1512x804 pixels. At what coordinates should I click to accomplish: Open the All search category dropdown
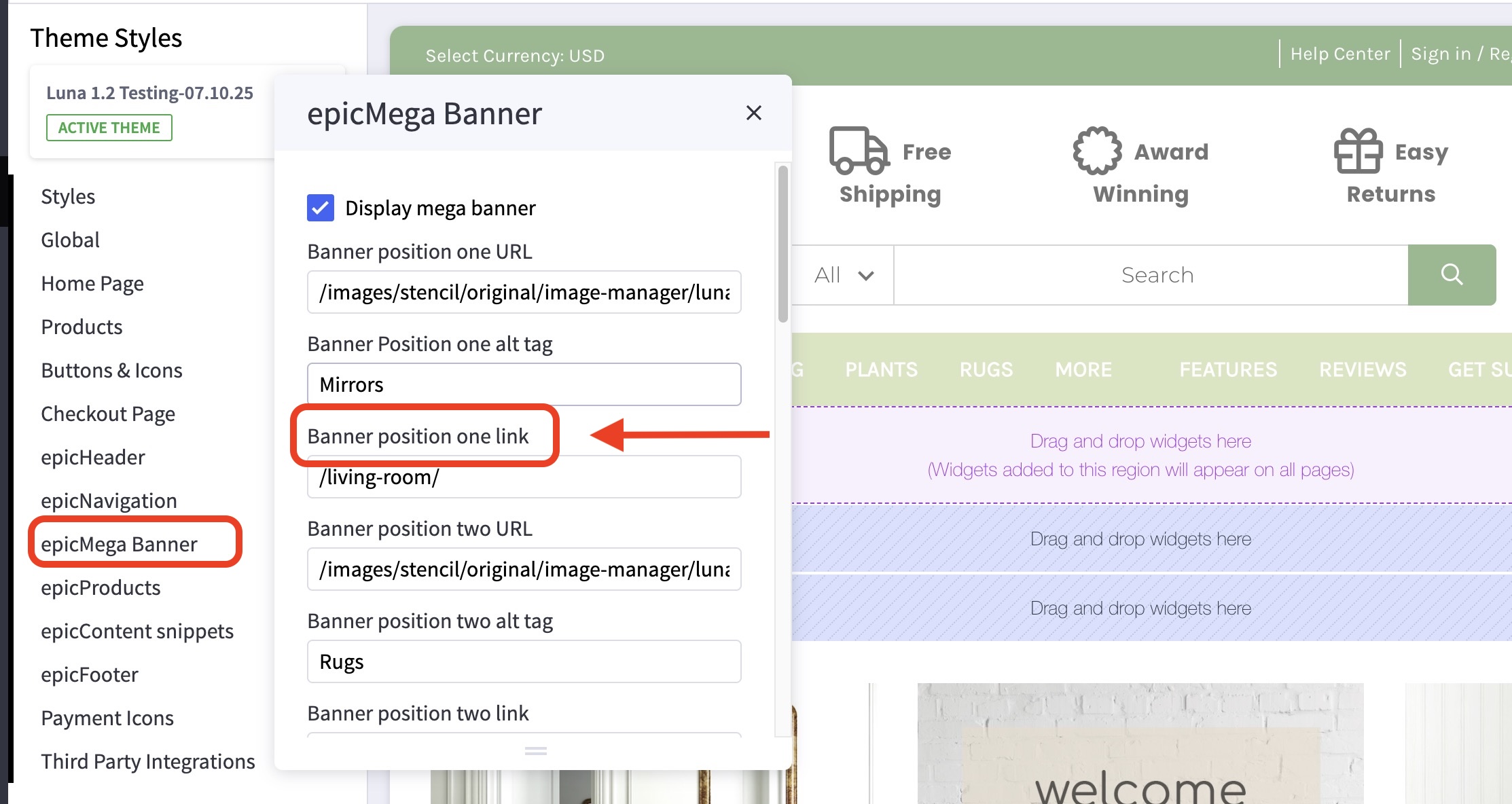(842, 275)
